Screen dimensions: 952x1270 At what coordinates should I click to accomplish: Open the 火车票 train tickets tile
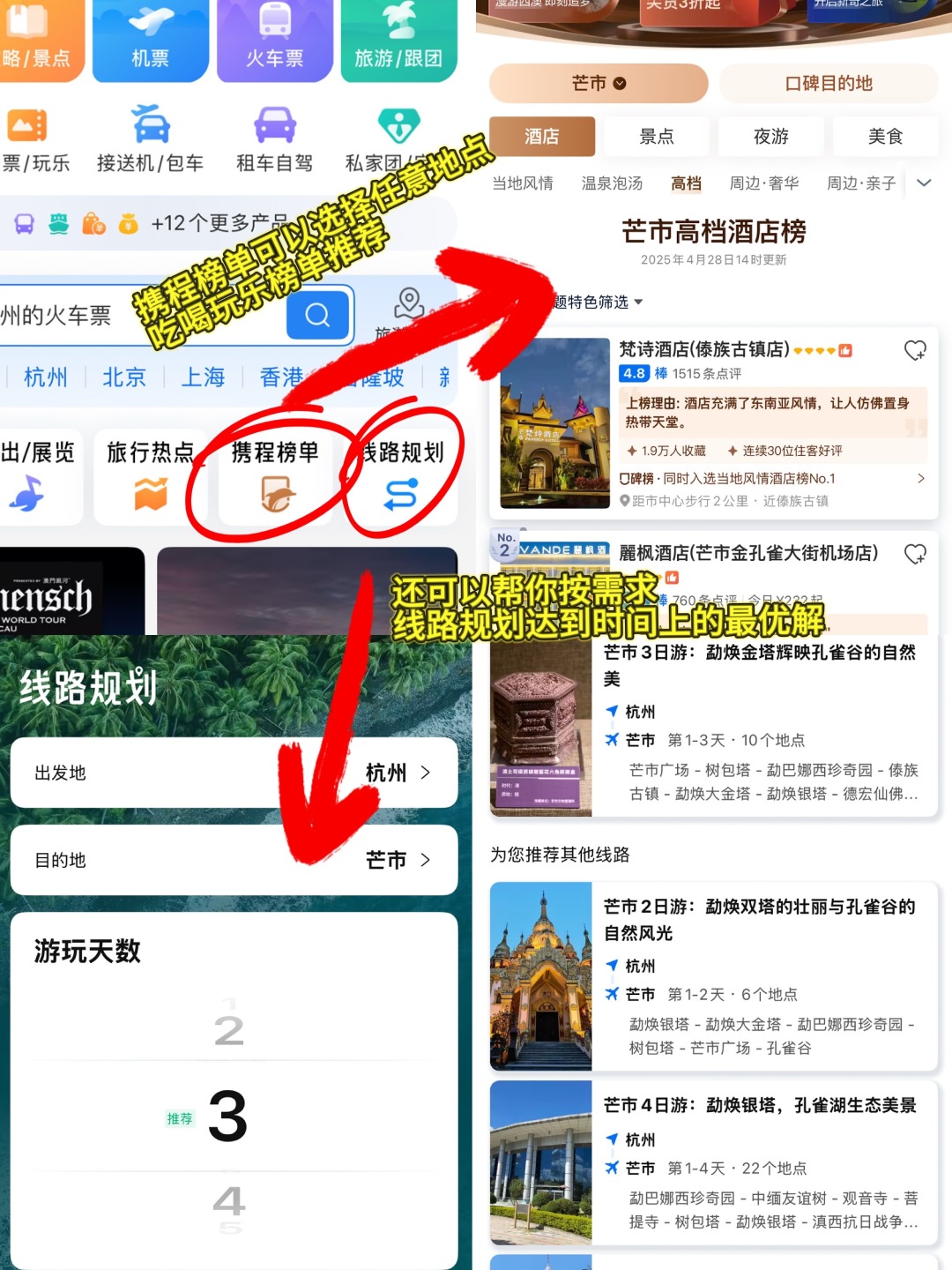tap(274, 40)
